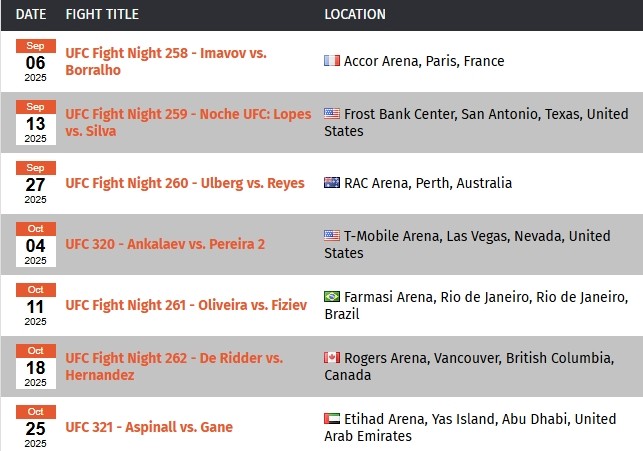Viewport: 643px width, 451px height.
Task: Click the Brazil flag icon
Action: click(x=332, y=296)
